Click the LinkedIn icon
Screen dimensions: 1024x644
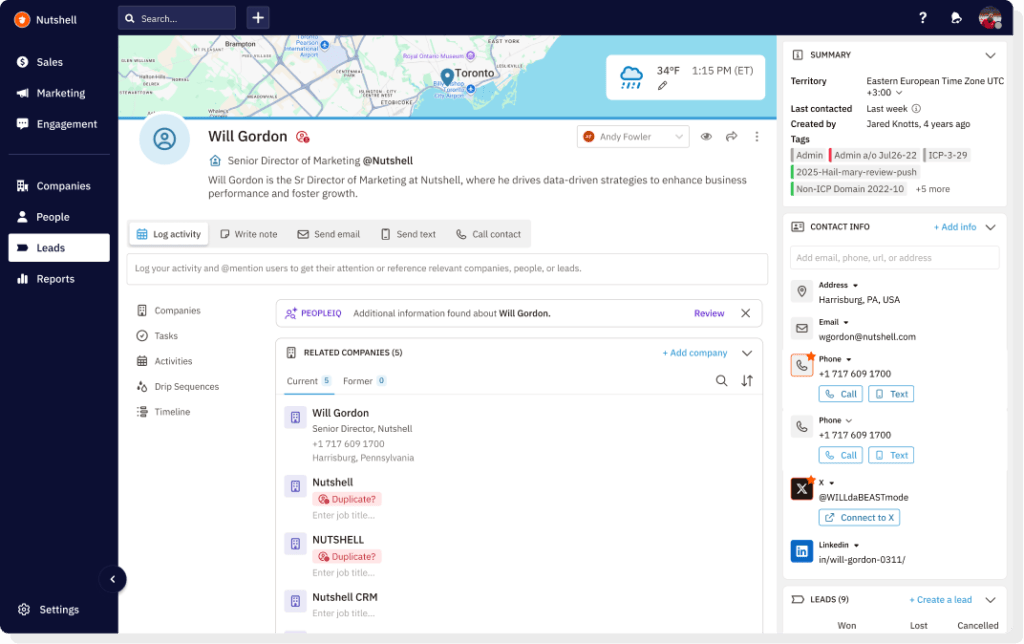click(802, 551)
